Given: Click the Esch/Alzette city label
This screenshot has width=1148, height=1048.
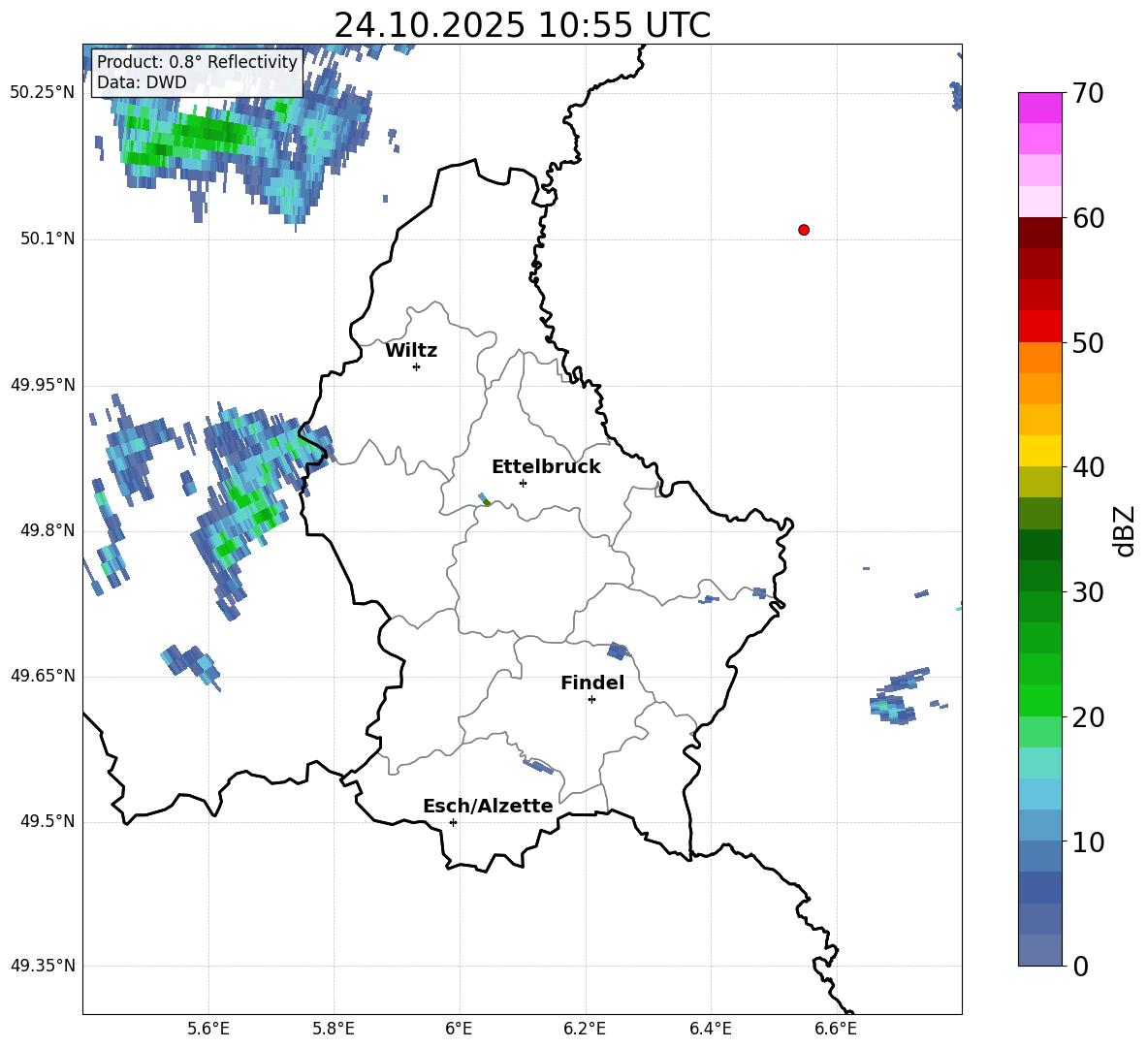Looking at the screenshot, I should tap(489, 807).
